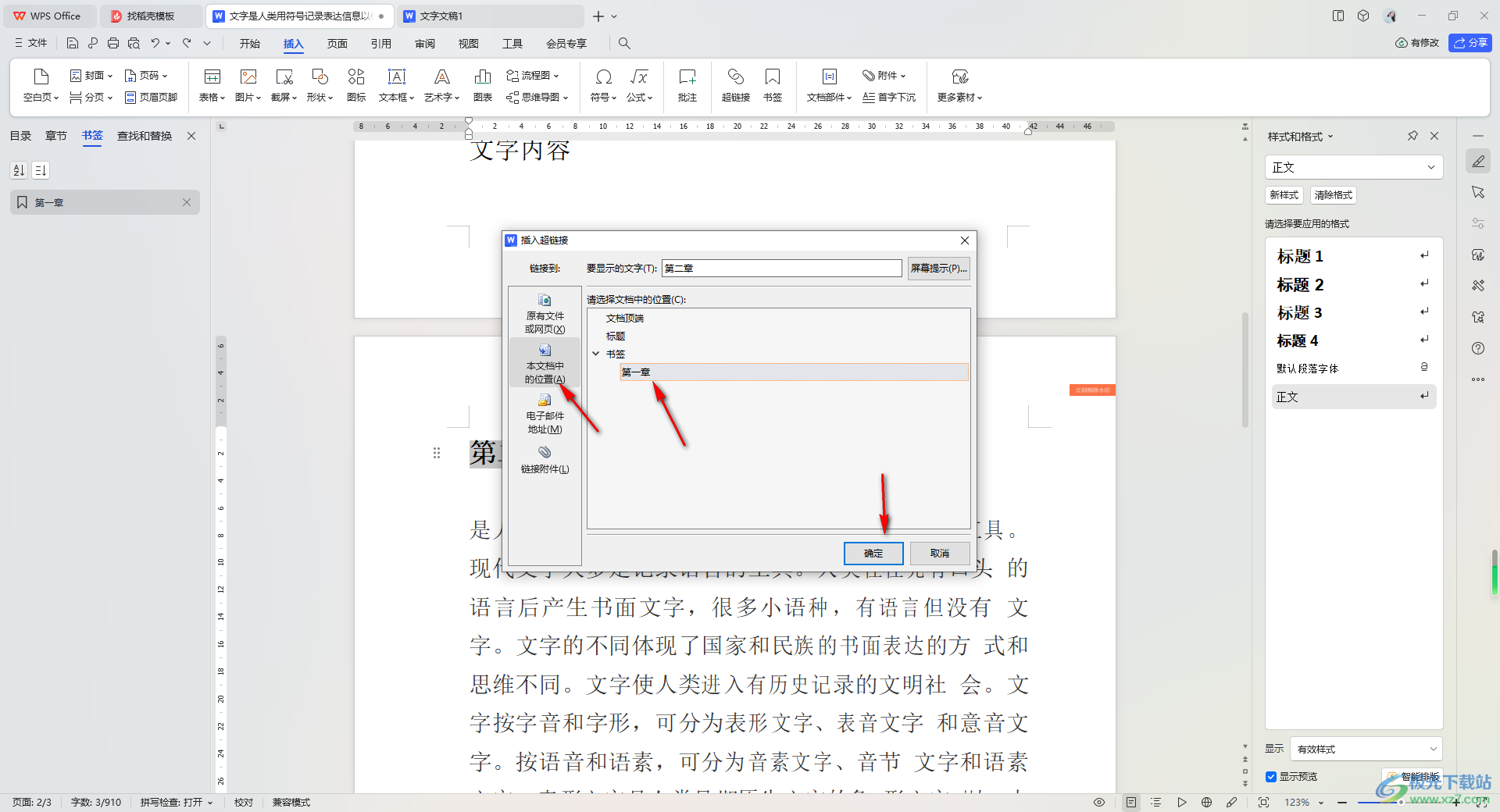Sort bookmarks by name icon
Screen dimensions: 1500x812
coord(19,169)
